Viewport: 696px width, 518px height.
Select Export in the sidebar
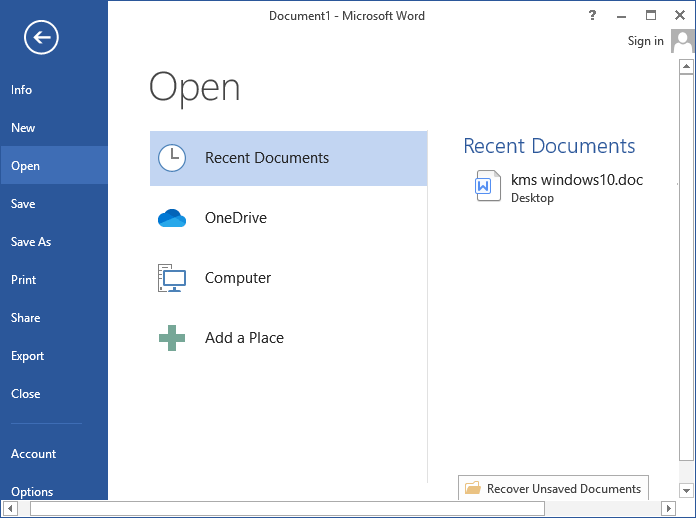click(x=28, y=356)
